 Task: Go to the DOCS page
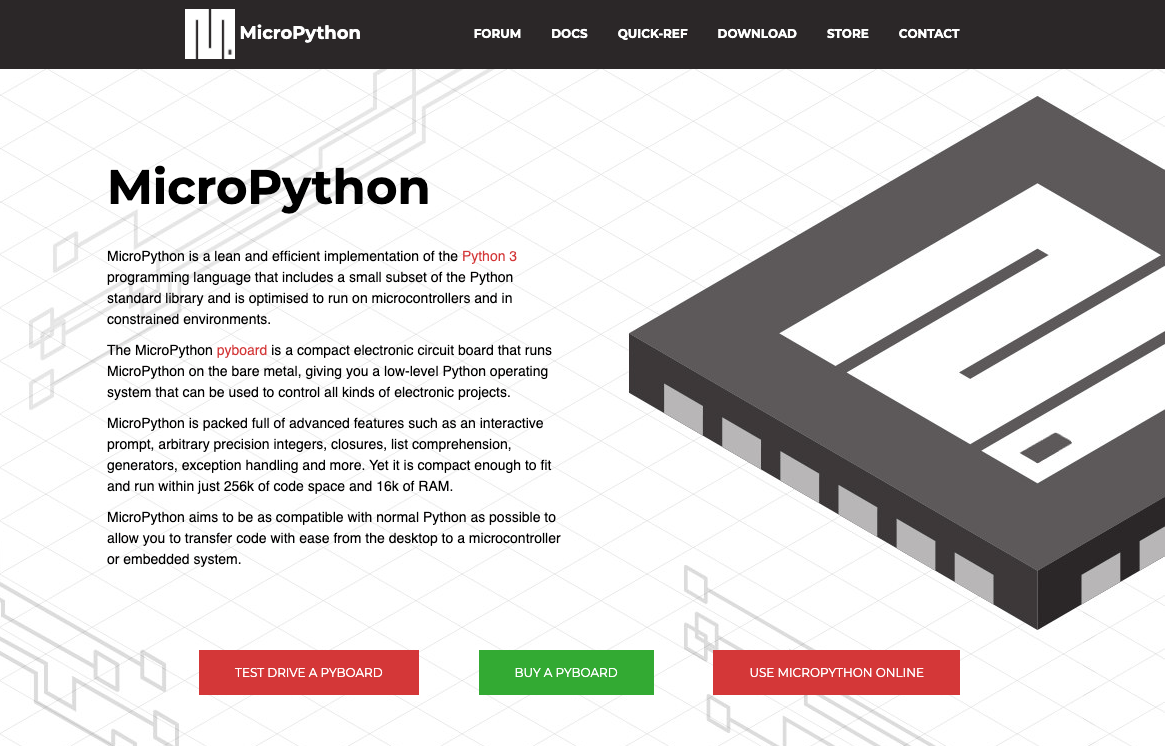click(x=569, y=34)
